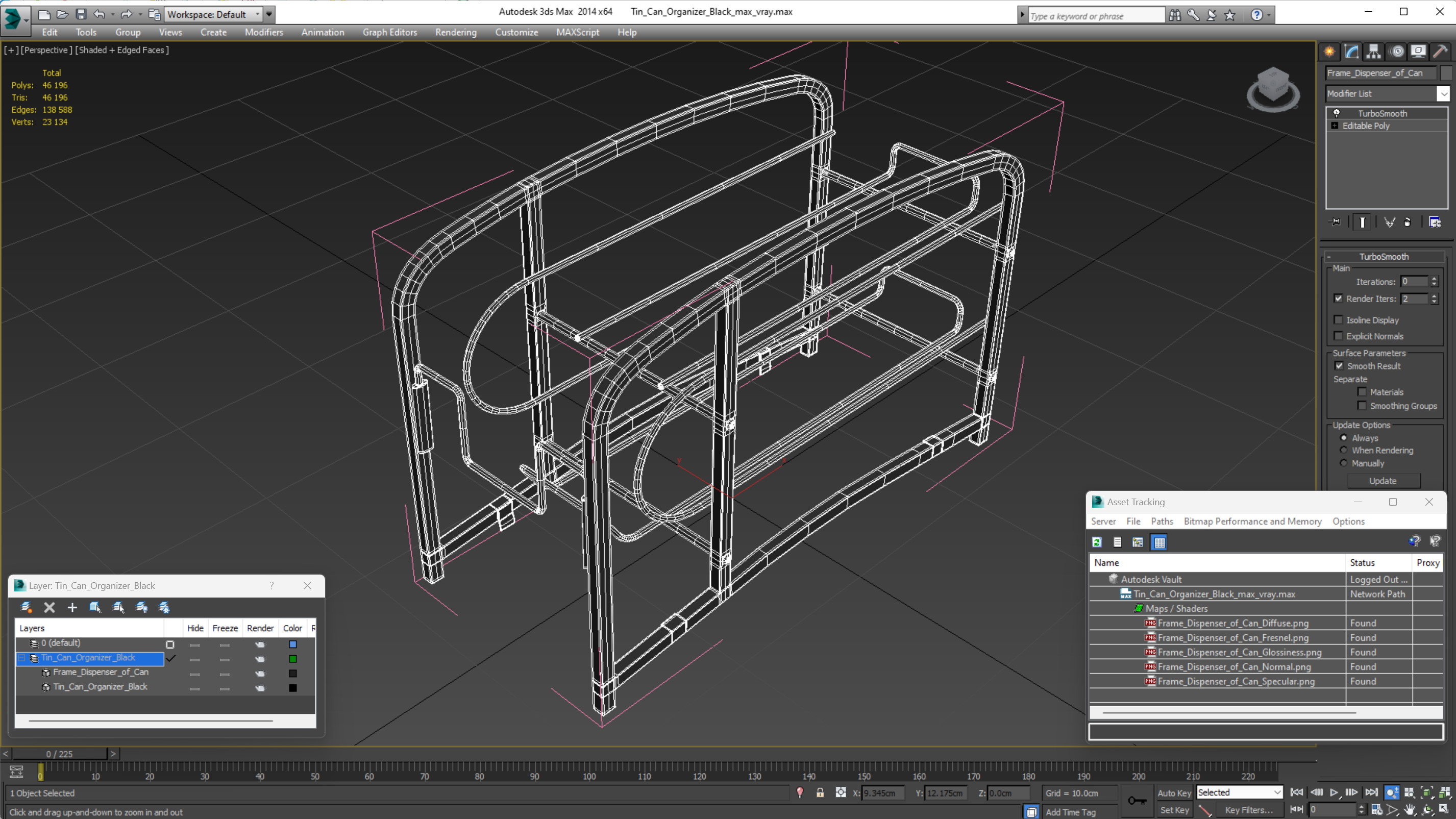Expand the Modifiers dropdown list
The height and width of the screenshot is (819, 1456).
pos(1442,93)
